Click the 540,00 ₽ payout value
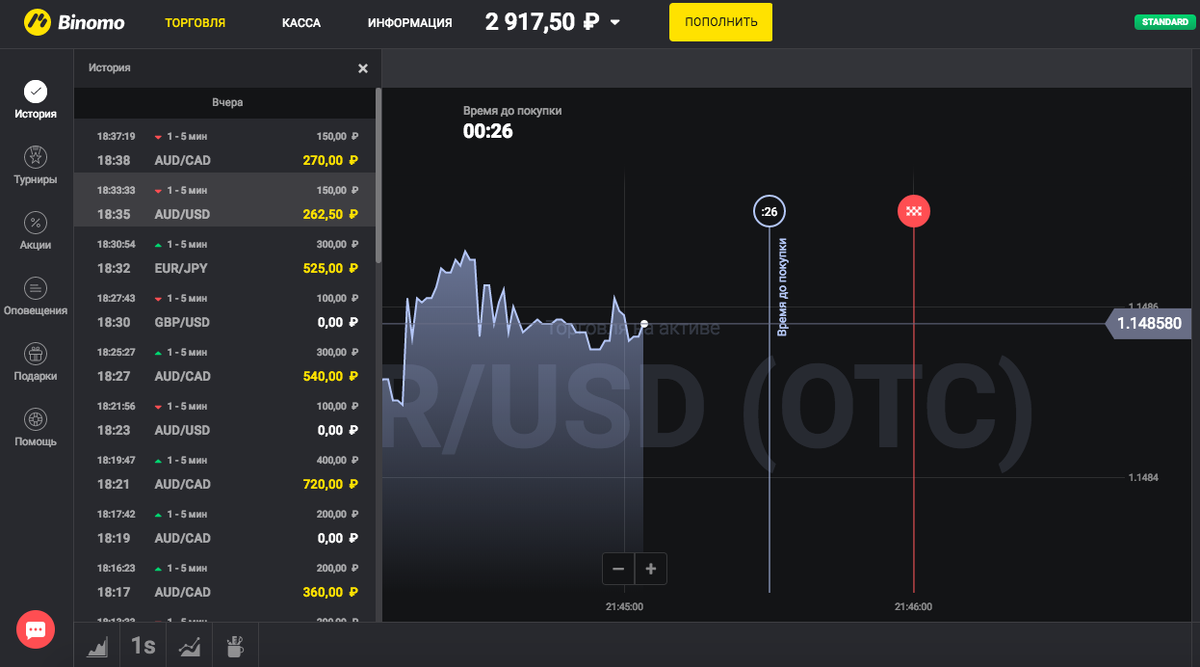The height and width of the screenshot is (667, 1200). pos(330,376)
